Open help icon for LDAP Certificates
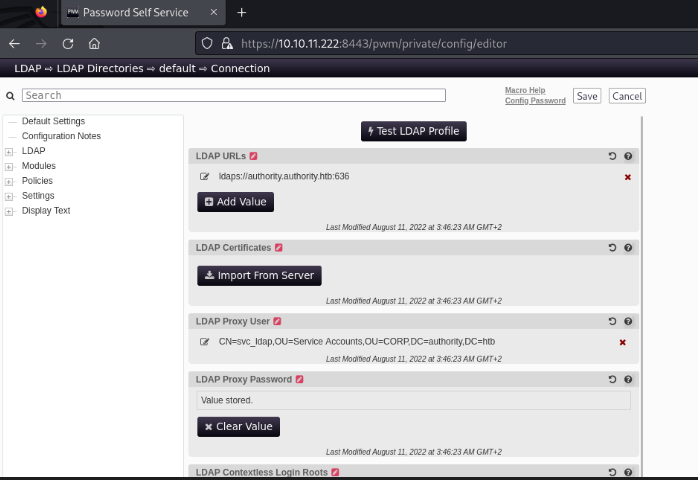698x480 pixels. pyautogui.click(x=628, y=247)
